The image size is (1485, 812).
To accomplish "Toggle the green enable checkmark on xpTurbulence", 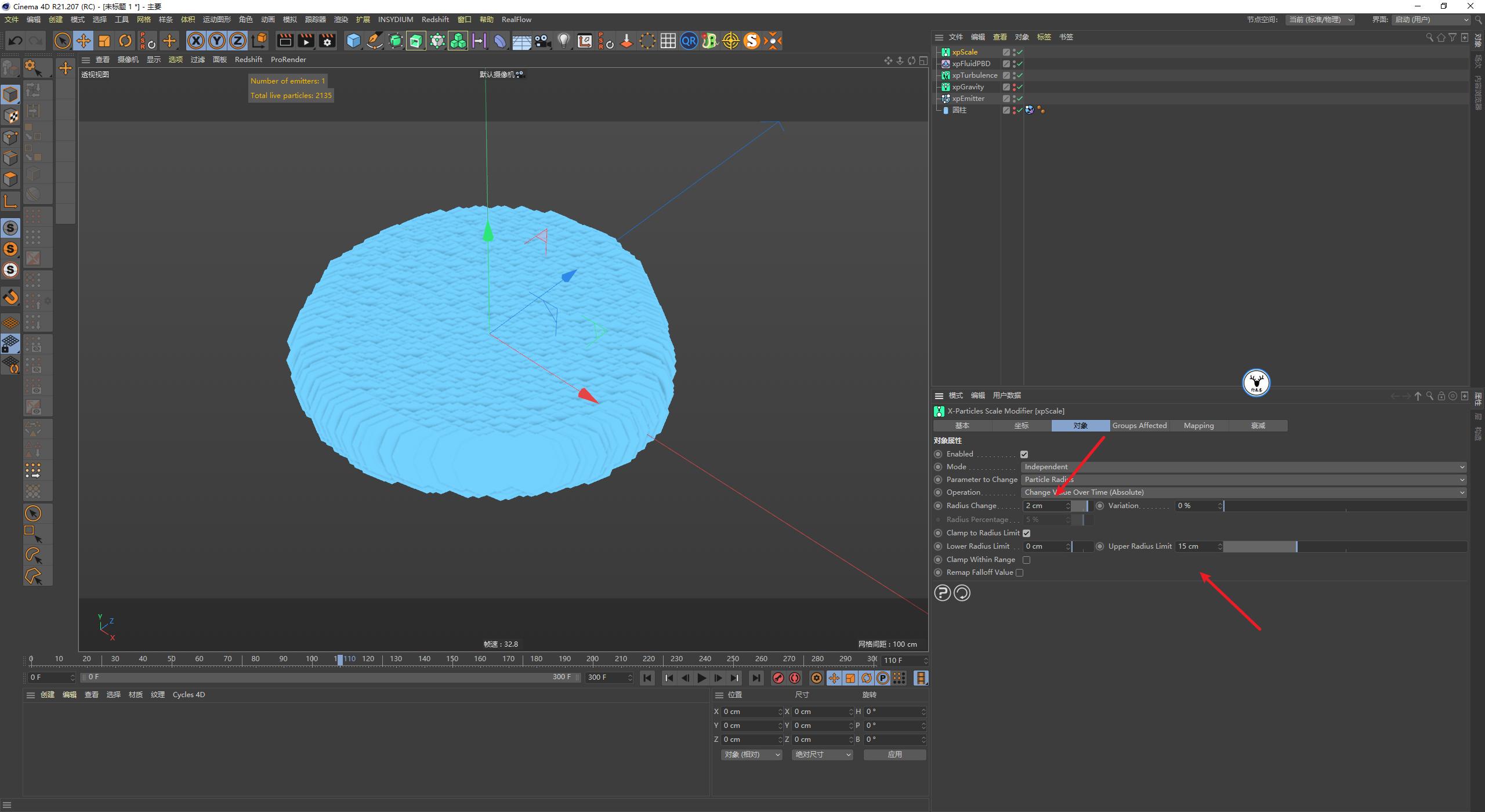I will (1019, 75).
